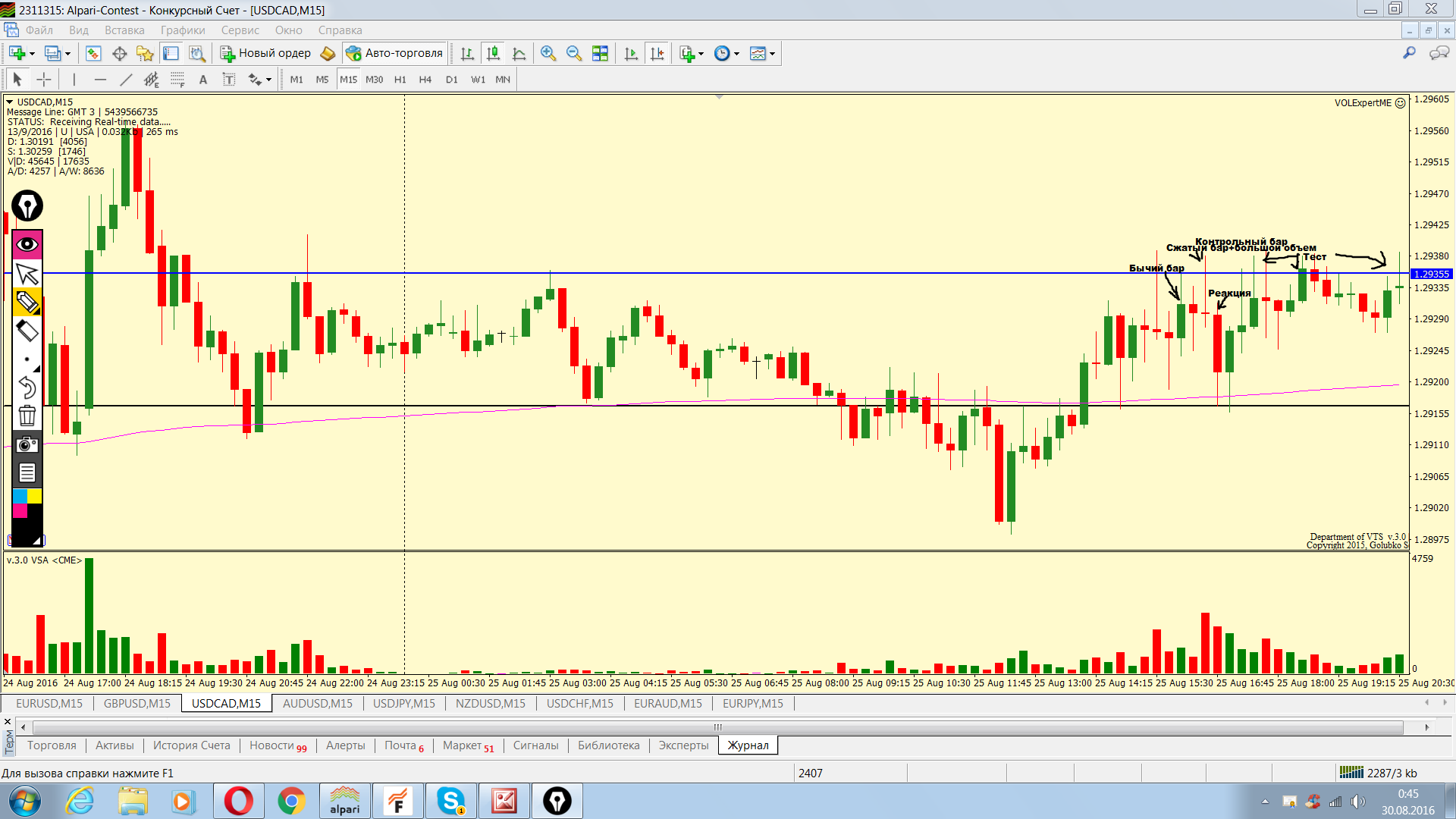Click Новый ордер button

[265, 53]
